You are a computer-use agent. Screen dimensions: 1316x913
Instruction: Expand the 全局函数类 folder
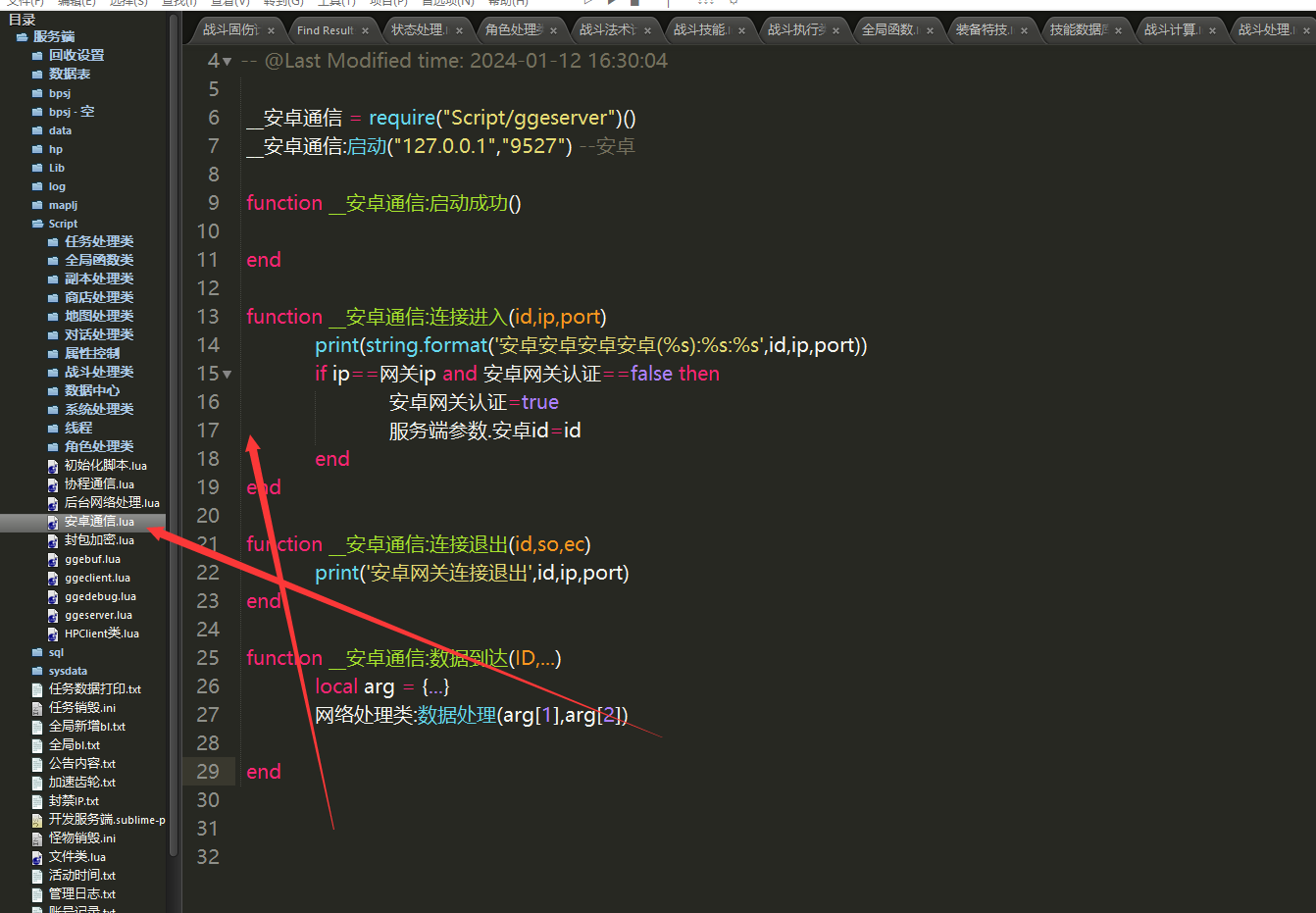[53, 261]
